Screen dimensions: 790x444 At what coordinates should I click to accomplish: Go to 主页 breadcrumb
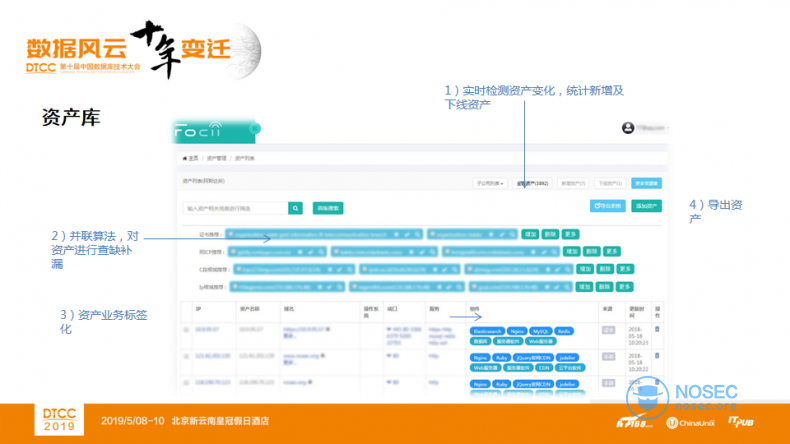coord(193,158)
